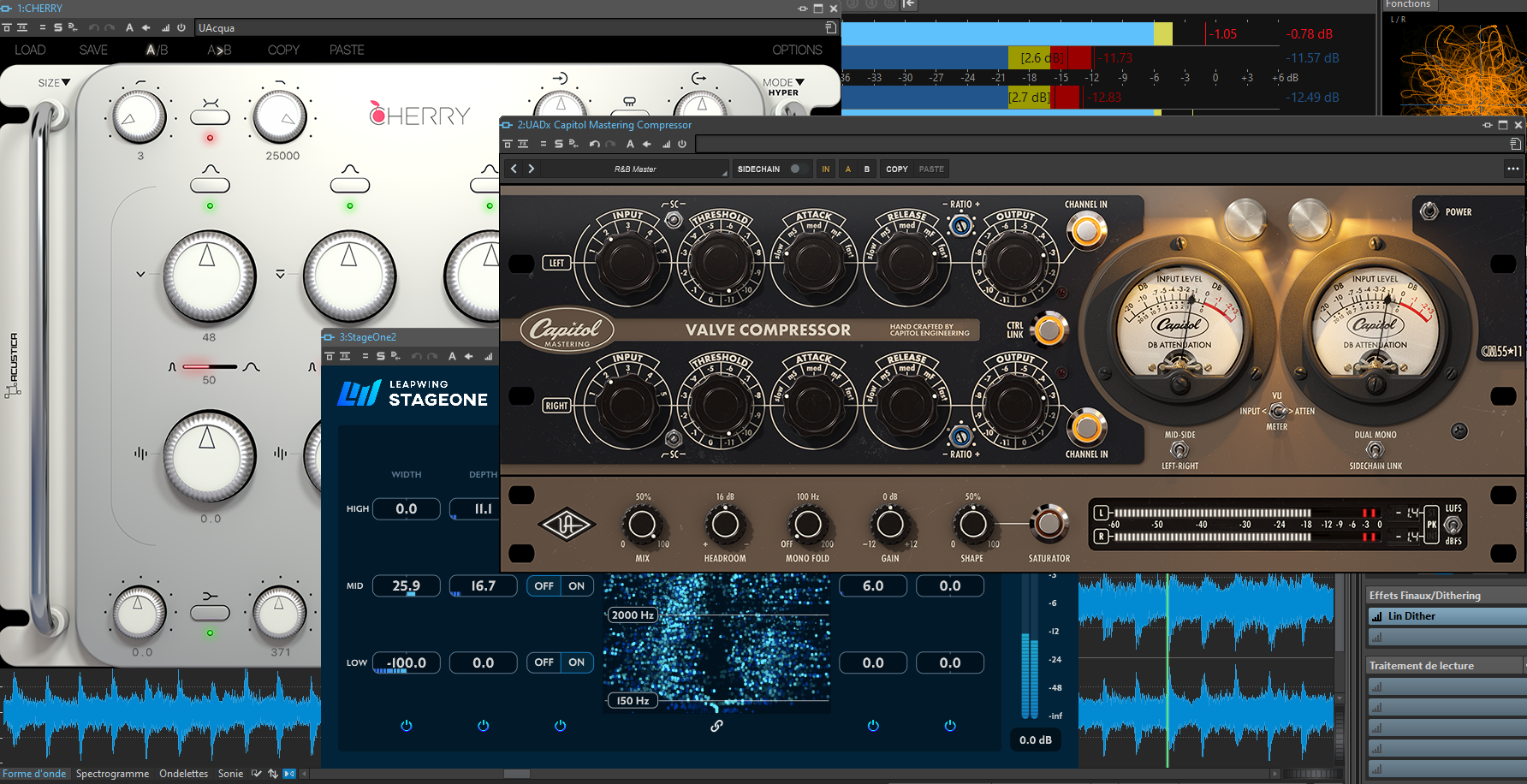Click the level meter icon in the Capitol Compressor toolbar
Image resolution: width=1527 pixels, height=784 pixels.
coord(666,144)
